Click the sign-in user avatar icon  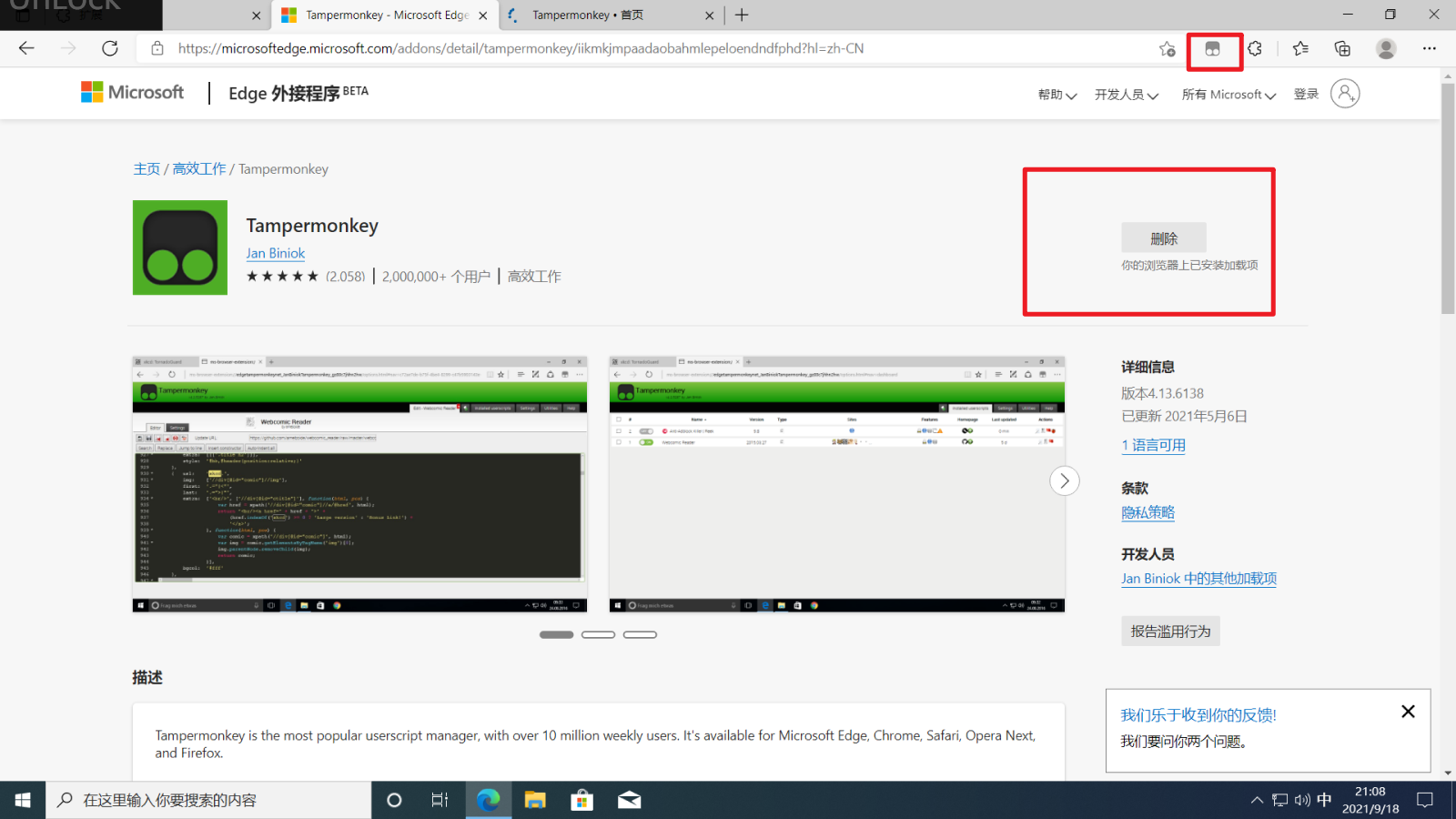tap(1345, 93)
